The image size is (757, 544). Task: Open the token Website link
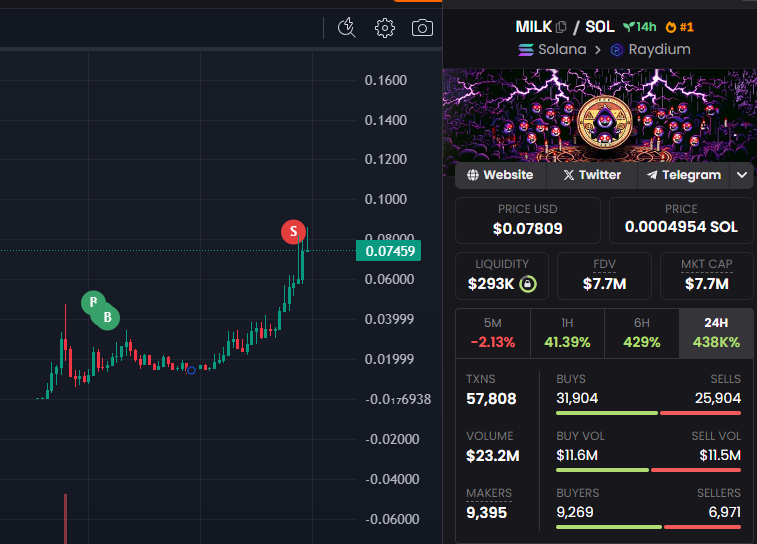(500, 175)
